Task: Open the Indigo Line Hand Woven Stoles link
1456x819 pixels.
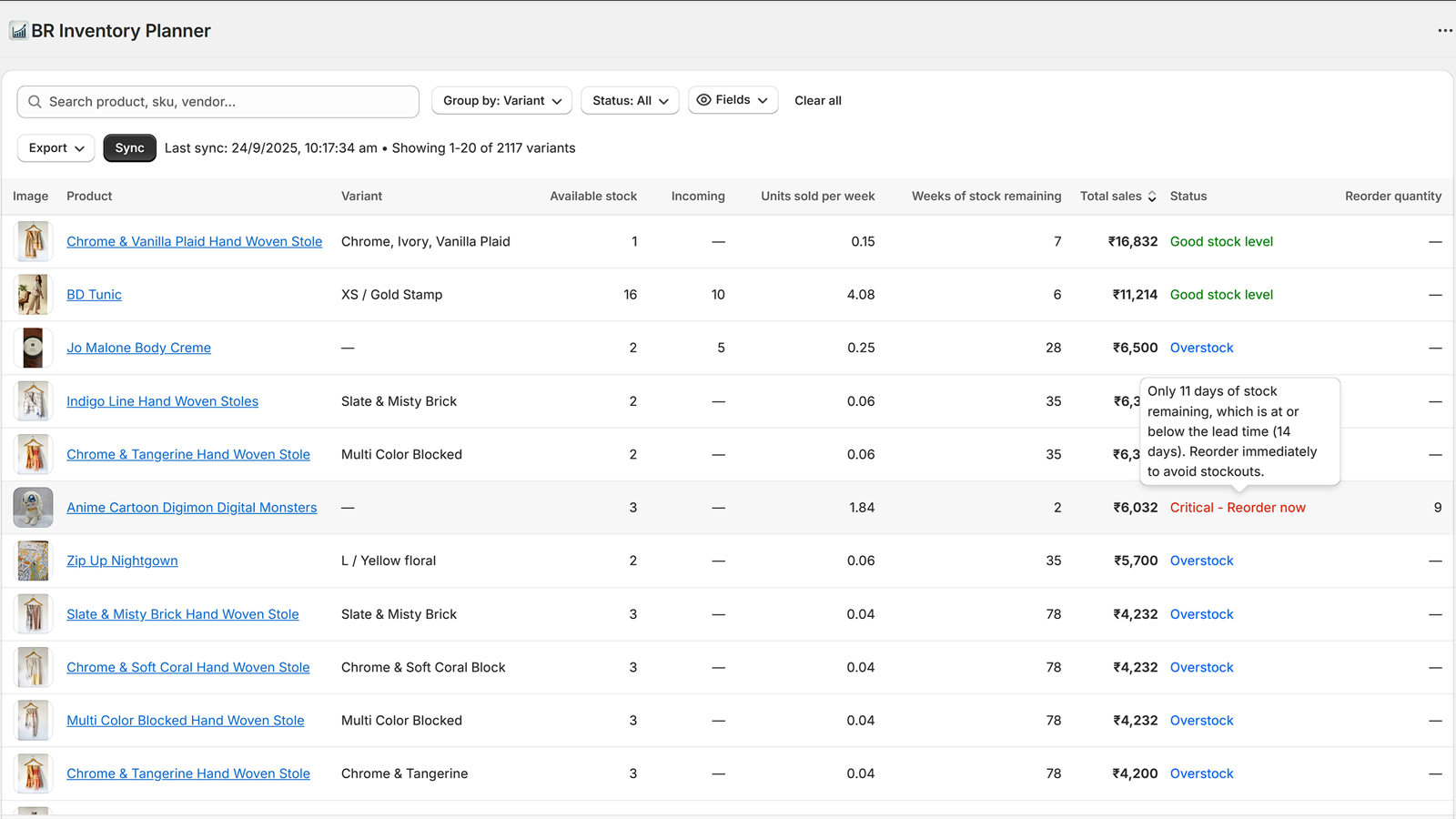Action: point(162,401)
